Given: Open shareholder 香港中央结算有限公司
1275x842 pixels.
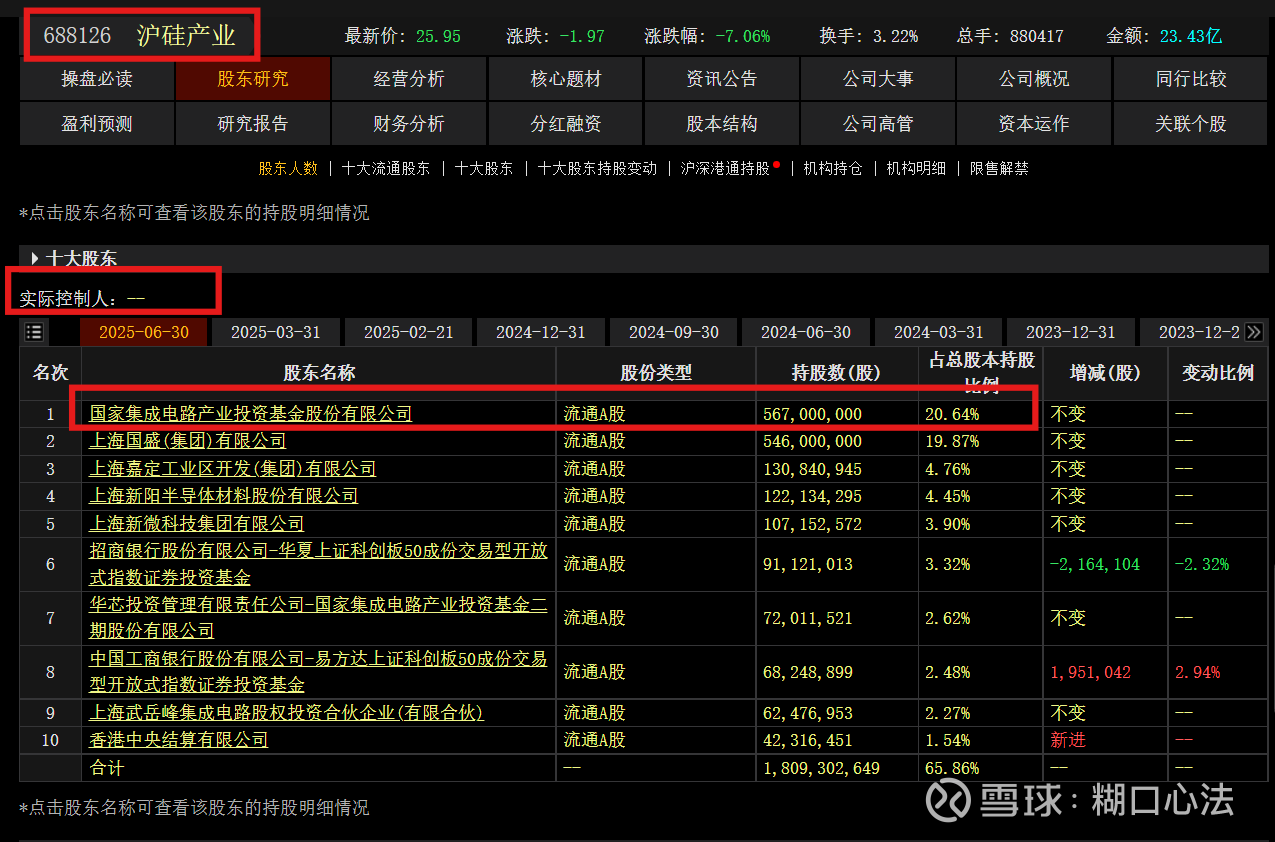Looking at the screenshot, I should [178, 740].
